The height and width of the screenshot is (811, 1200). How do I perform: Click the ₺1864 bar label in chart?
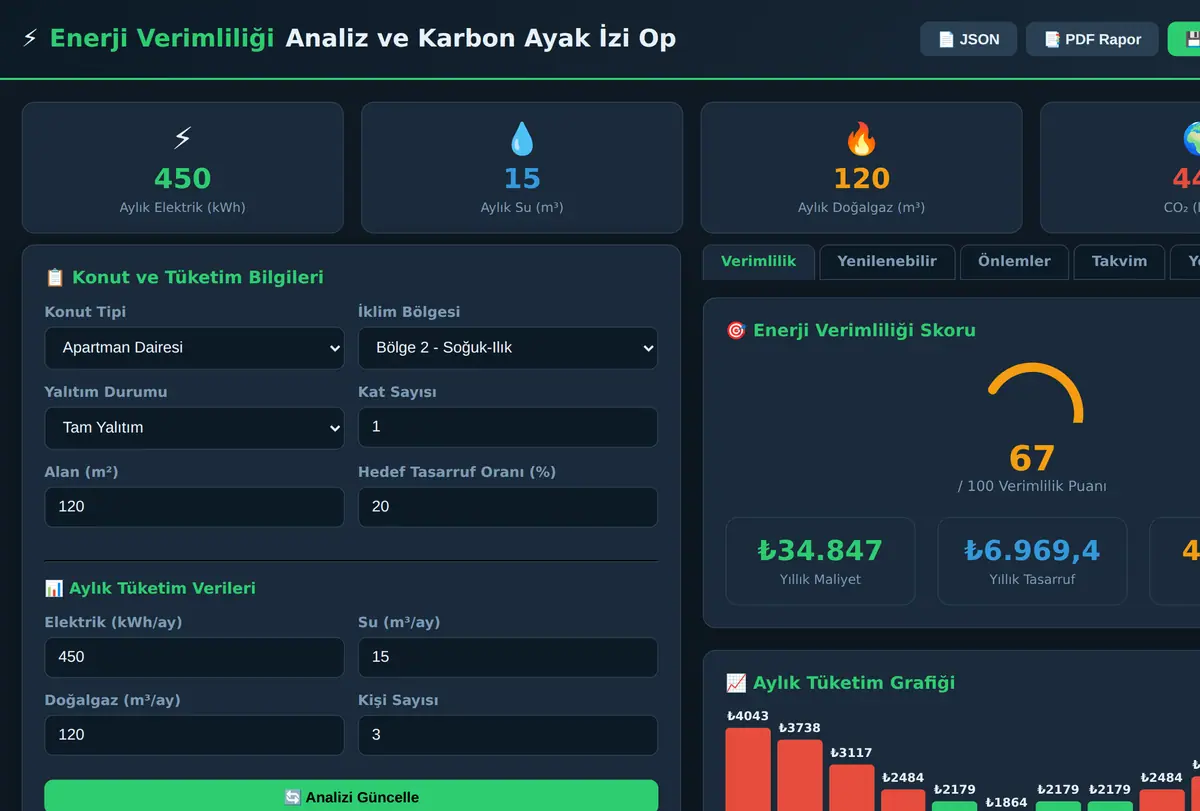(1006, 802)
